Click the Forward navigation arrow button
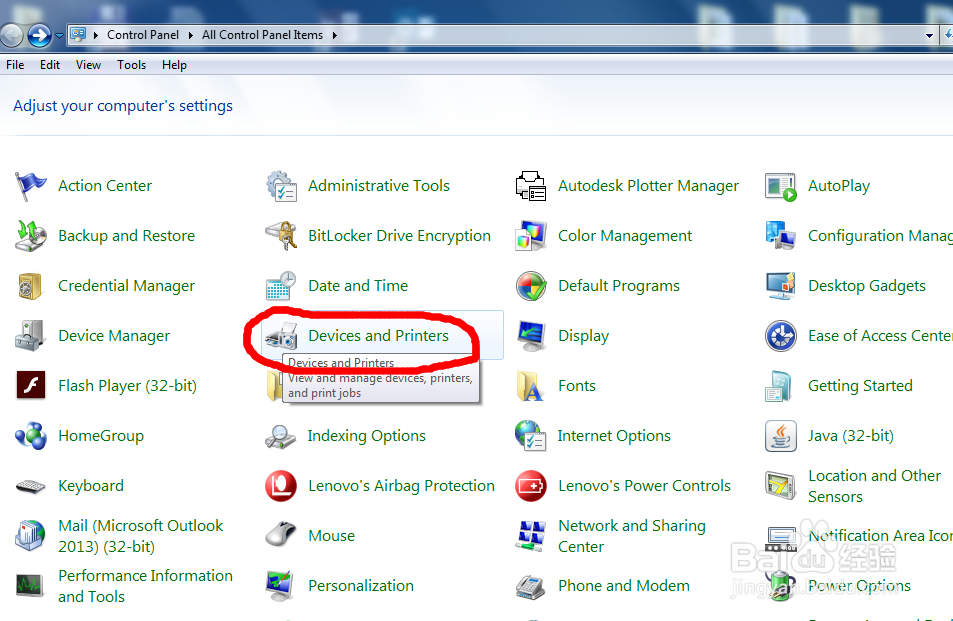This screenshot has width=953, height=621. tap(40, 35)
